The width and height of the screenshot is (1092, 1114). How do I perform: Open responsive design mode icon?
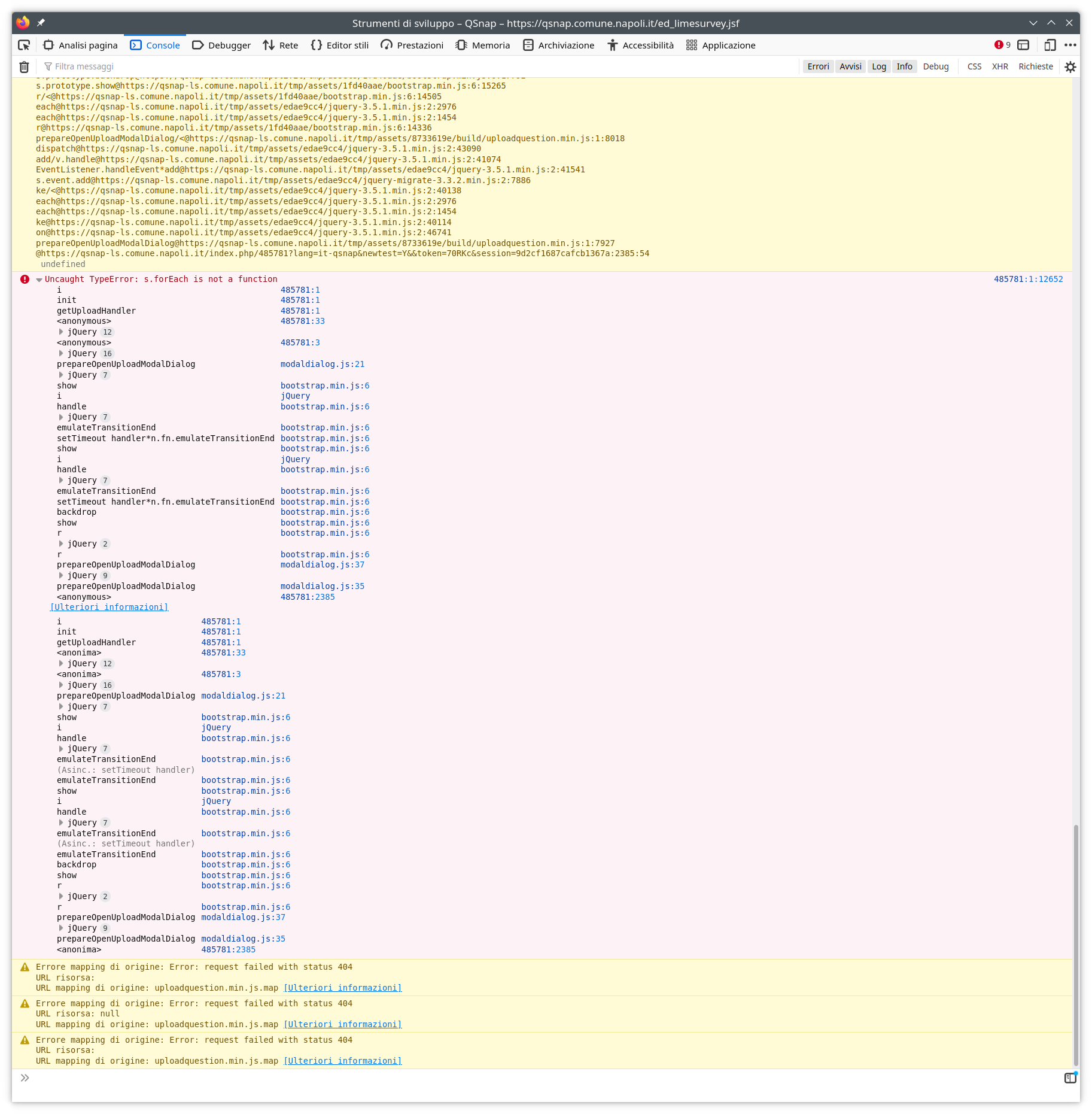(1050, 45)
